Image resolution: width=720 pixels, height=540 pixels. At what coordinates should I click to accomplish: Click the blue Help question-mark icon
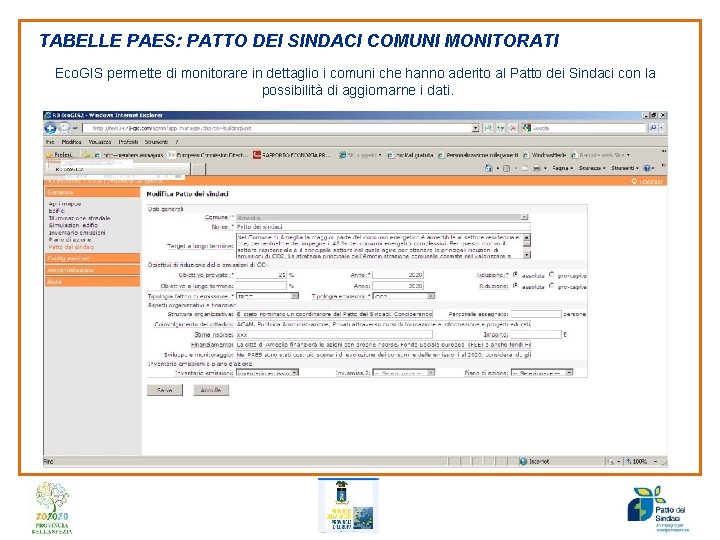click(647, 169)
